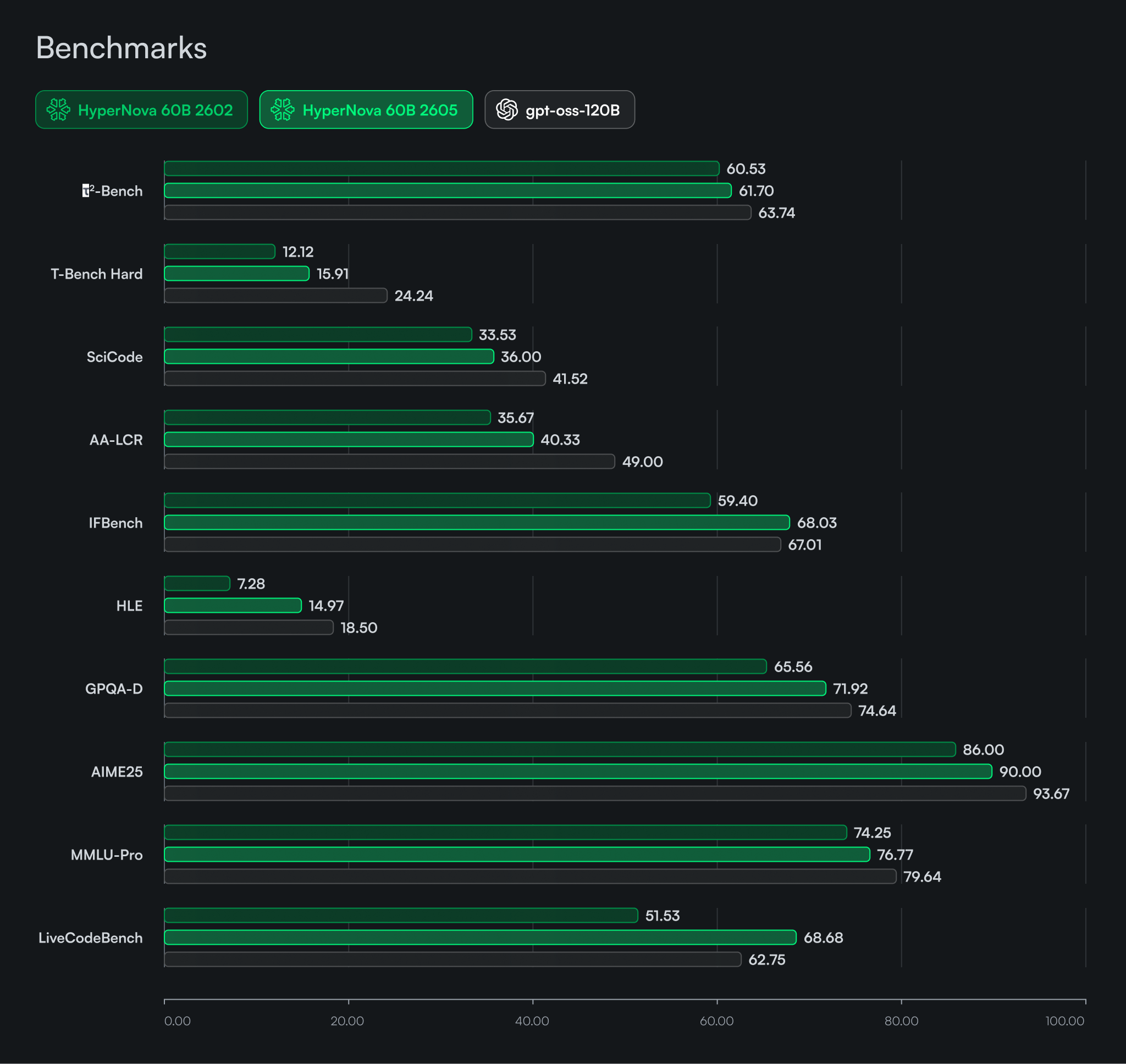Toggle the HyperNova 60B 2602 series chip
This screenshot has width=1126, height=1064.
point(141,109)
